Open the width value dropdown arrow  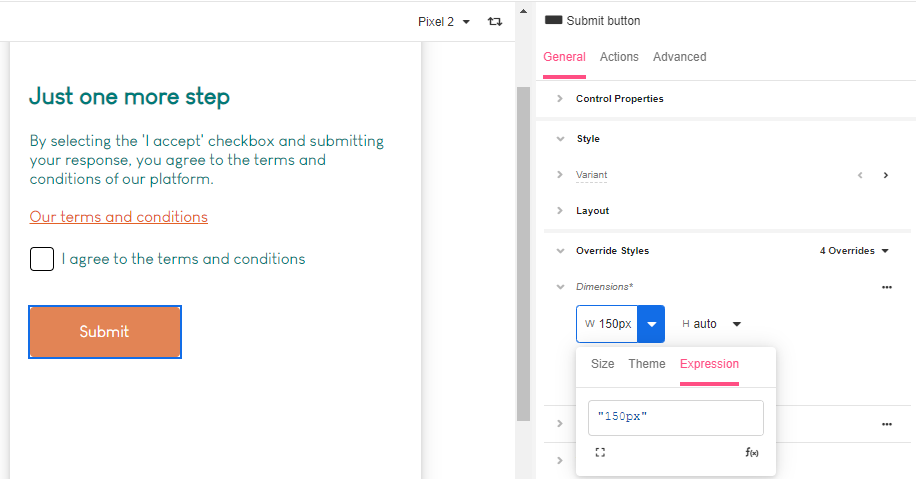[651, 324]
